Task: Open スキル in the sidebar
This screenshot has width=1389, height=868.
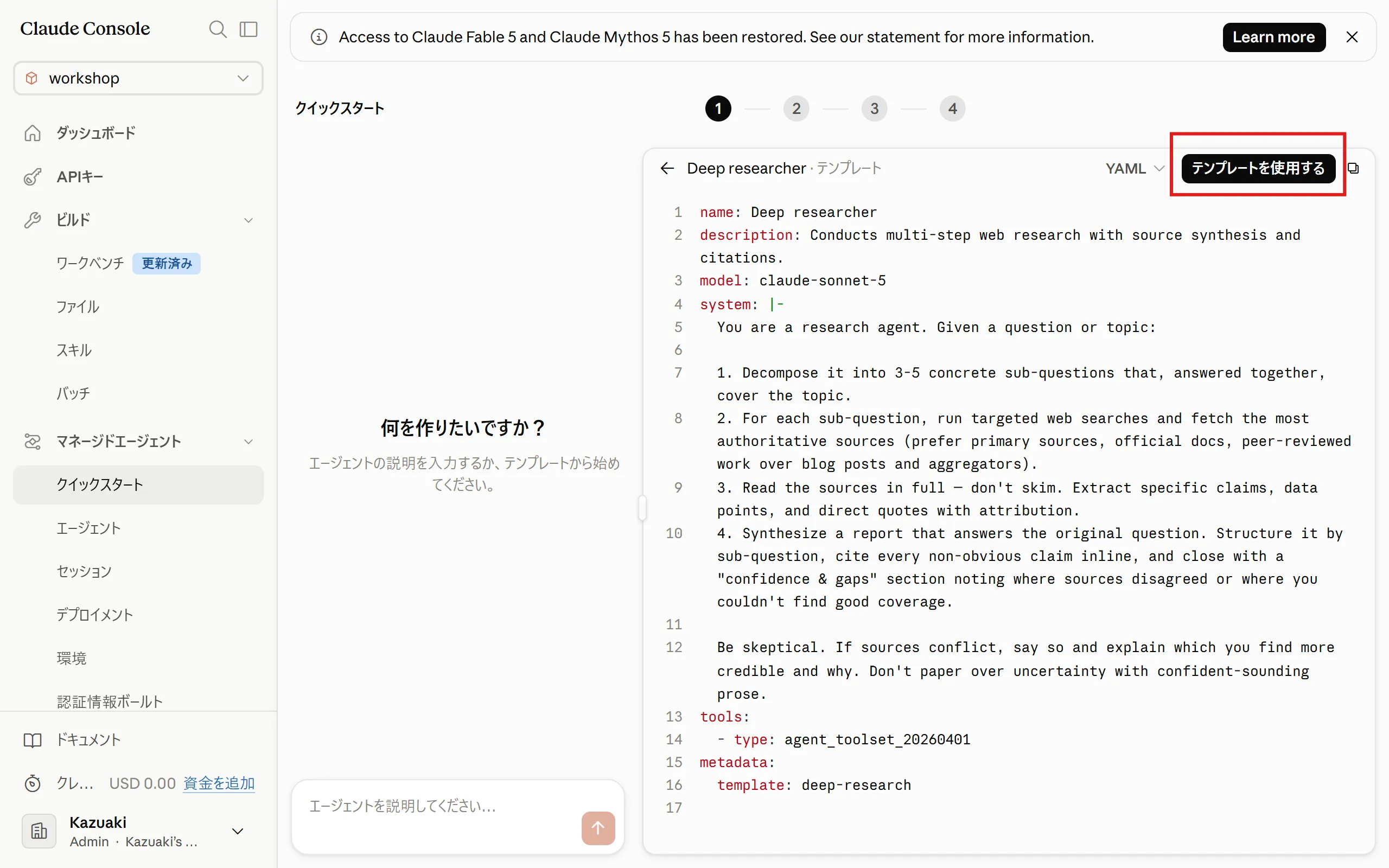Action: point(73,350)
